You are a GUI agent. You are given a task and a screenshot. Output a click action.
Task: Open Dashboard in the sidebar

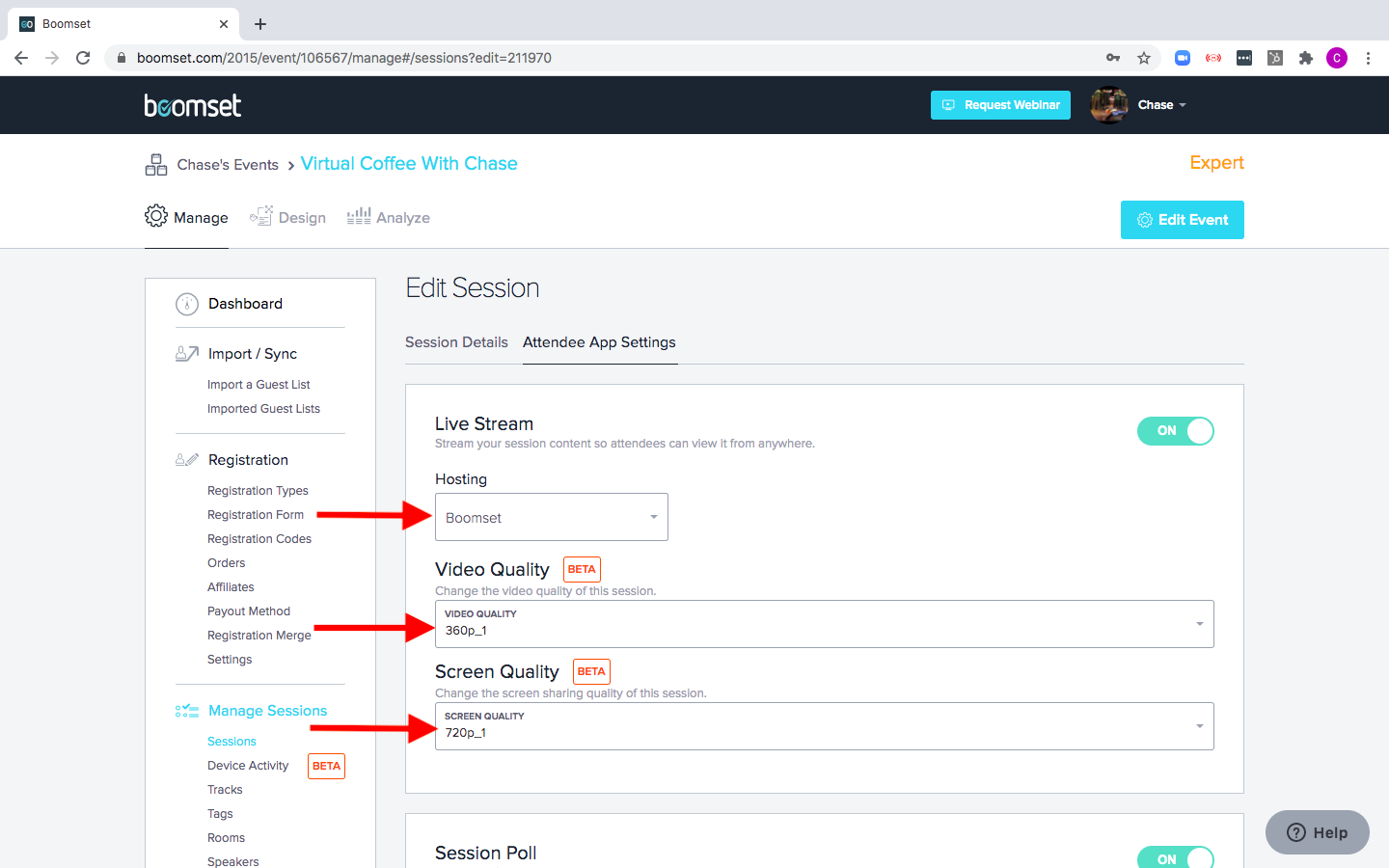point(245,304)
